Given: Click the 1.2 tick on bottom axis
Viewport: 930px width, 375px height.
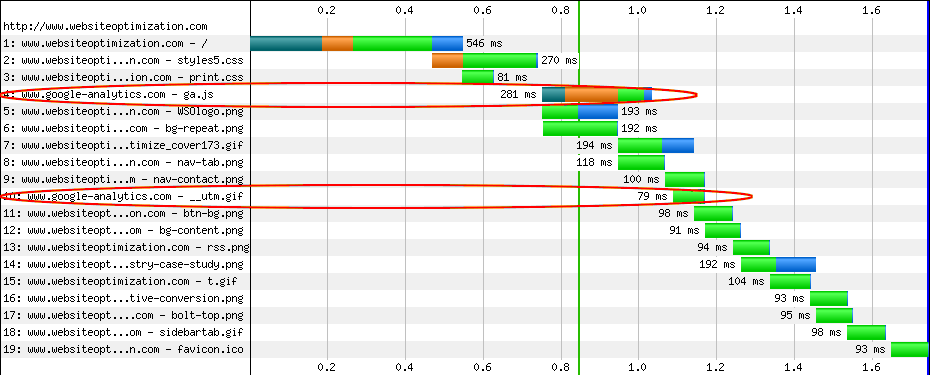Looking at the screenshot, I should click(x=716, y=367).
